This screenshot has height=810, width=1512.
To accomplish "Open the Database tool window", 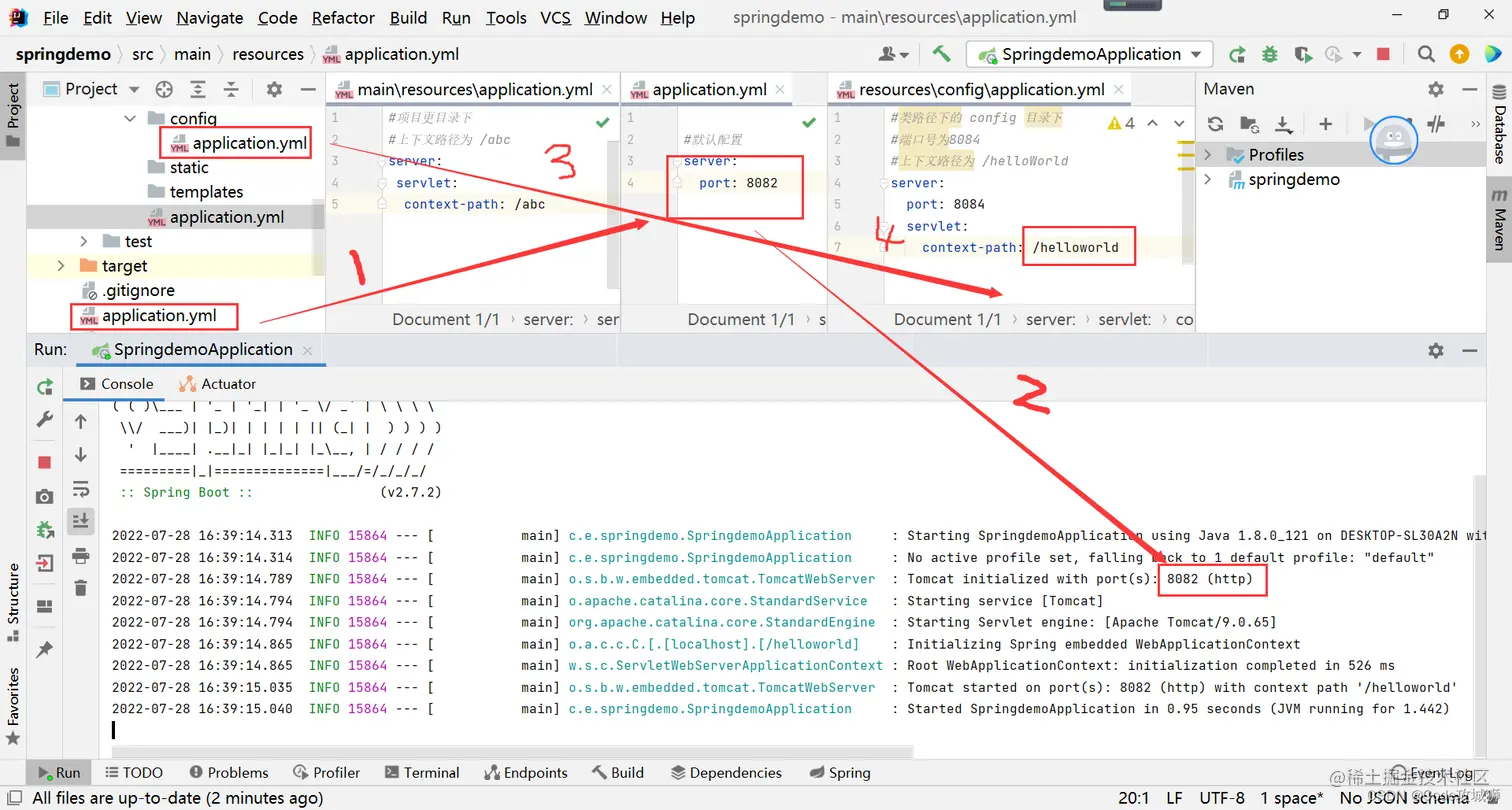I will point(1499,122).
